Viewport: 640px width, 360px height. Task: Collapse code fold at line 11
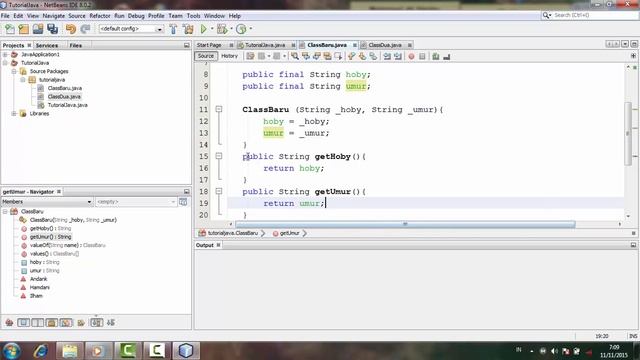[x=219, y=109]
